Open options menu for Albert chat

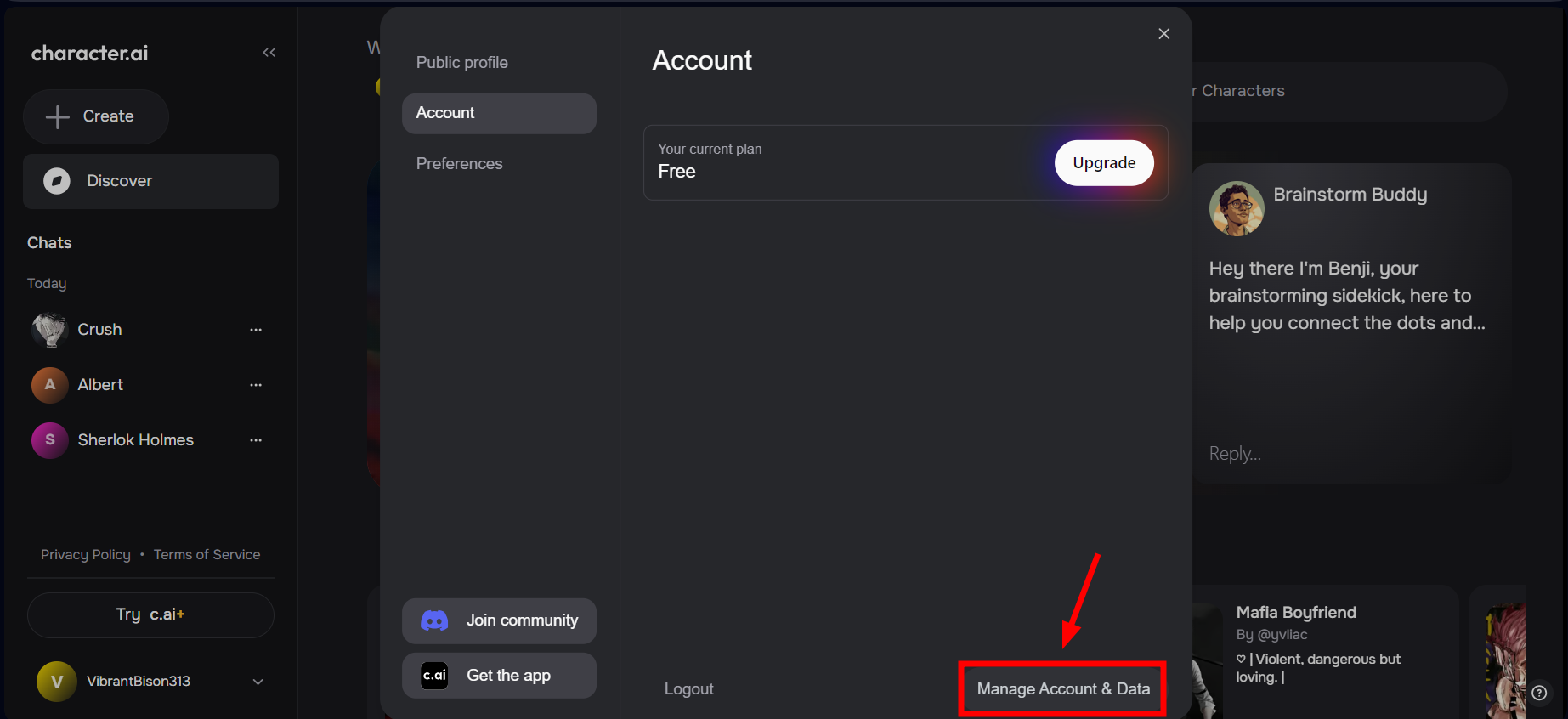click(x=256, y=385)
